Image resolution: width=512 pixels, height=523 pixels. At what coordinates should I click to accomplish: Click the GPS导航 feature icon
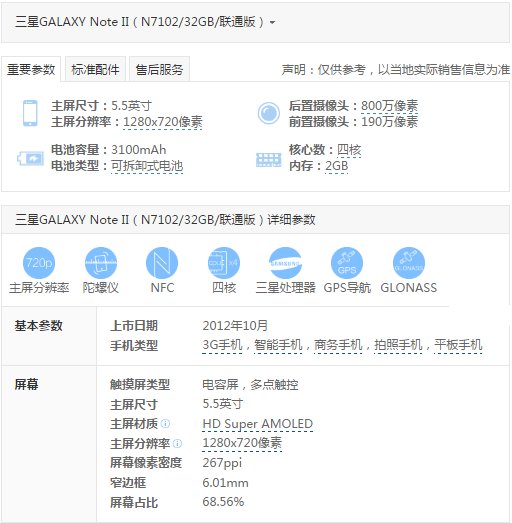click(347, 263)
